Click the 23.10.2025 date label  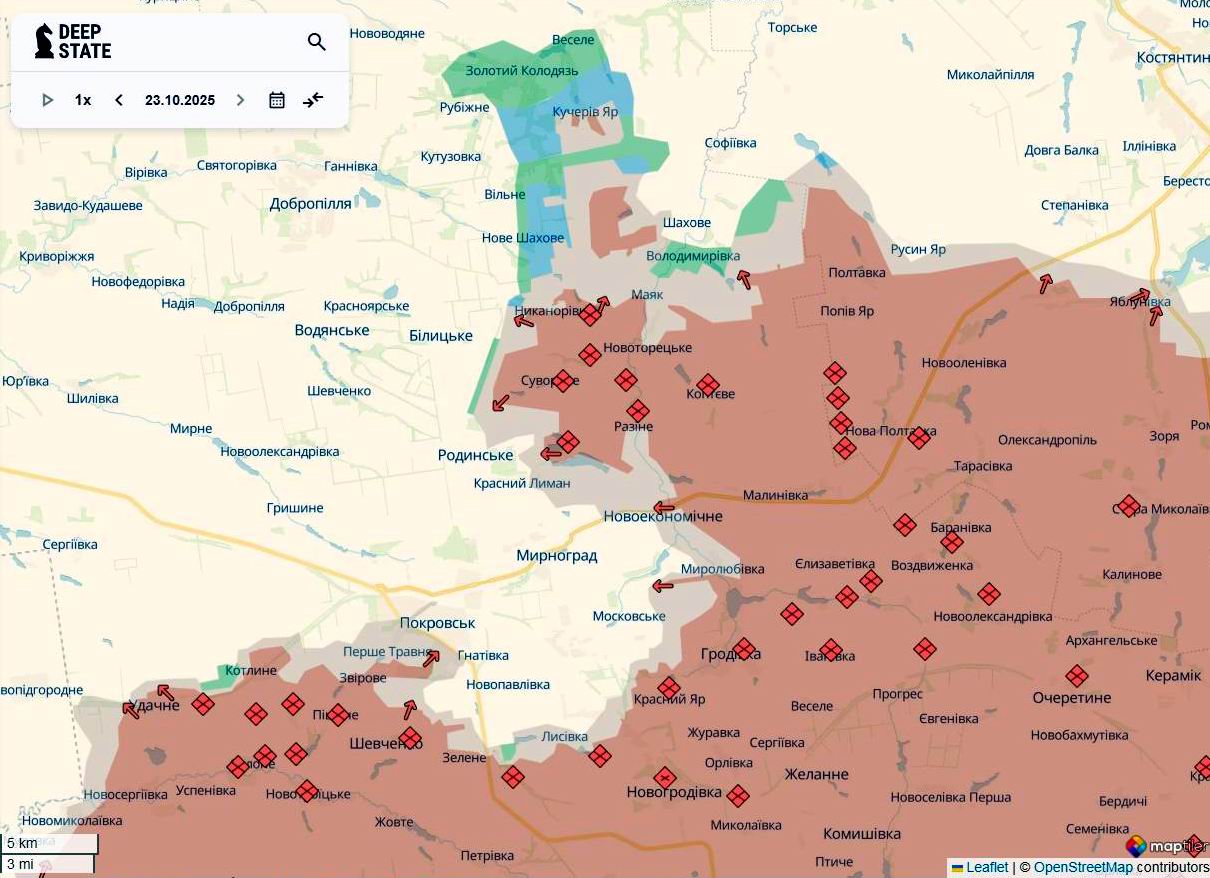click(x=180, y=100)
